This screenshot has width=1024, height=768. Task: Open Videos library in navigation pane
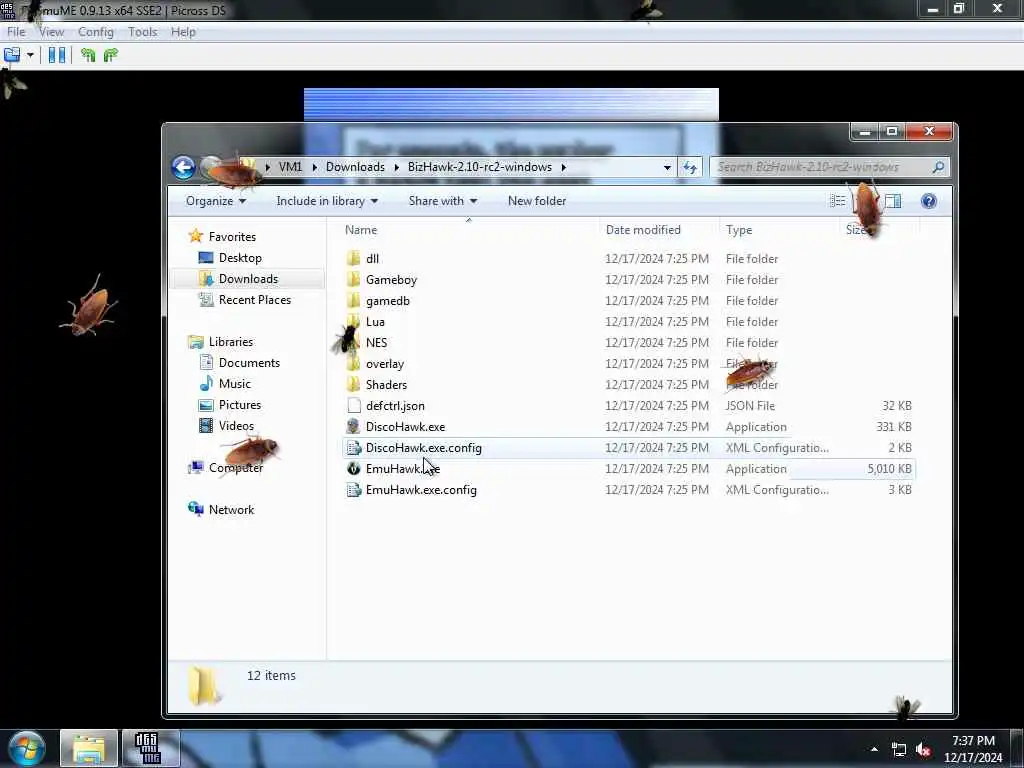click(x=227, y=425)
